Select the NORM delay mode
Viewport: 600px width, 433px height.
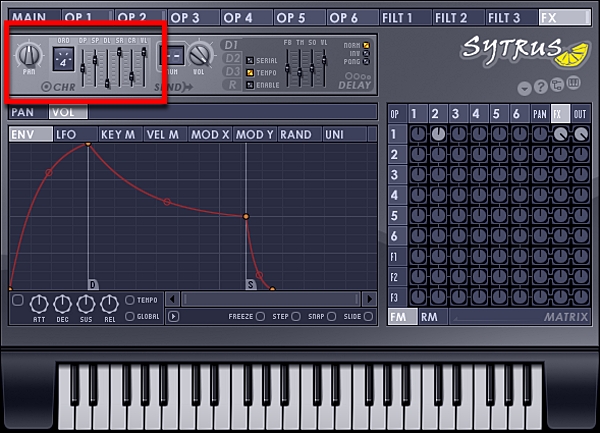[366, 45]
